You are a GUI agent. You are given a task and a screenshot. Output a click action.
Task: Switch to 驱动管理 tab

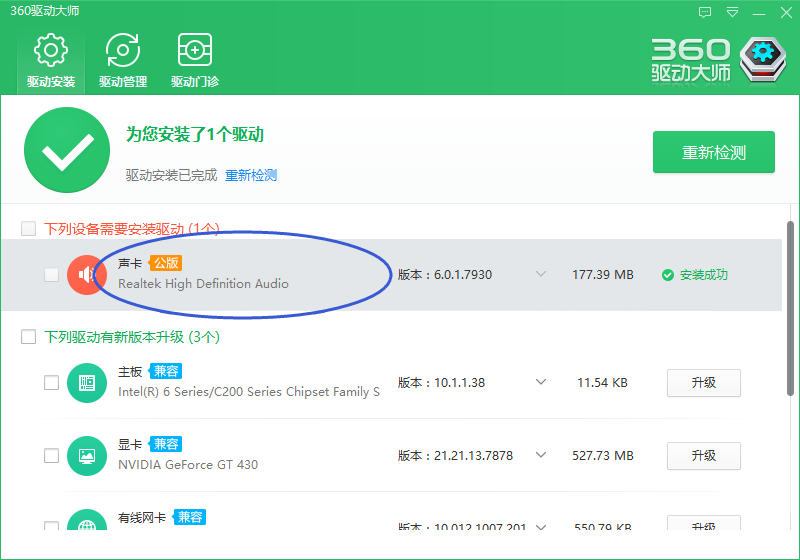[123, 61]
